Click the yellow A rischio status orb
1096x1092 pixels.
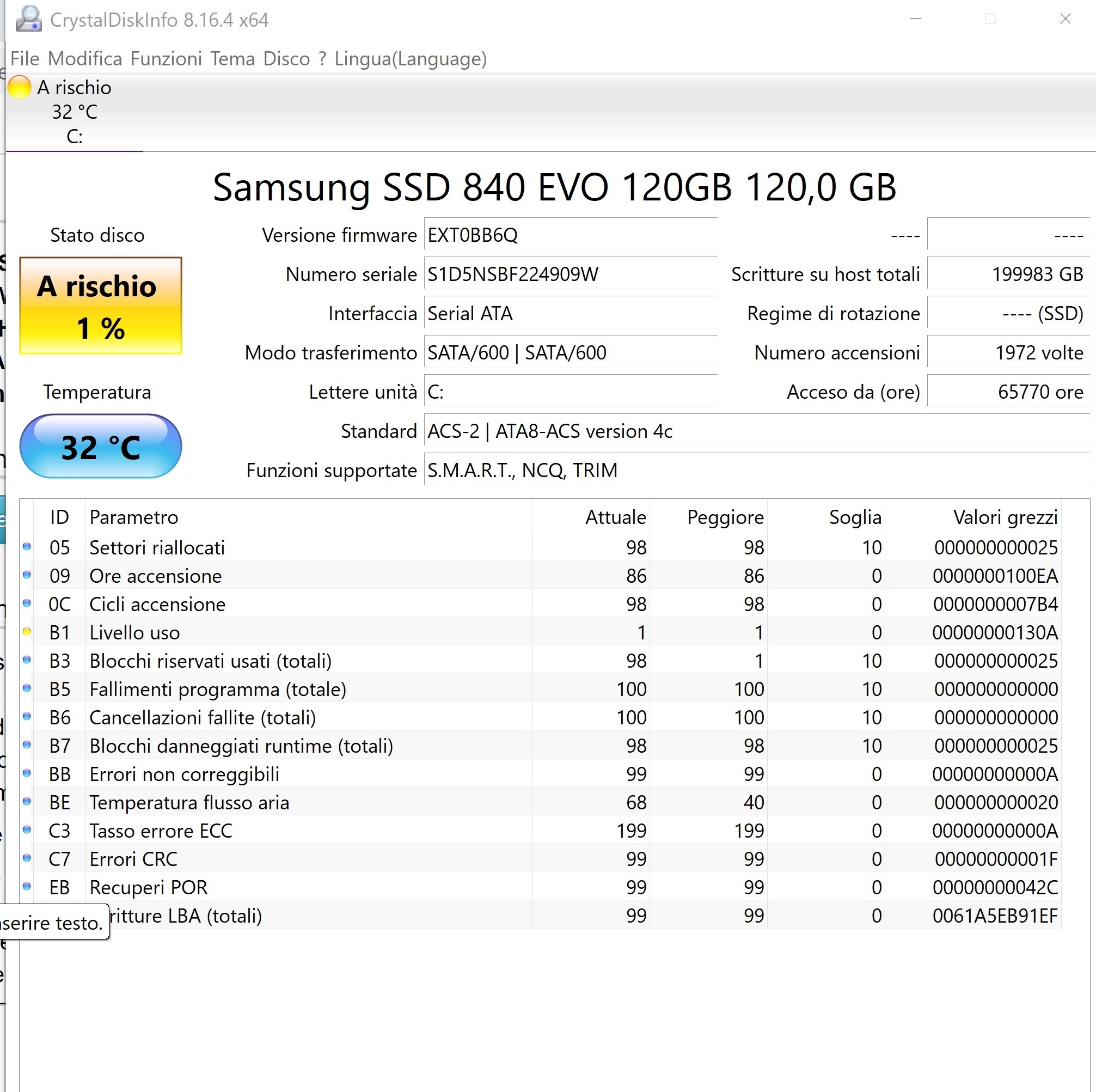click(19, 87)
